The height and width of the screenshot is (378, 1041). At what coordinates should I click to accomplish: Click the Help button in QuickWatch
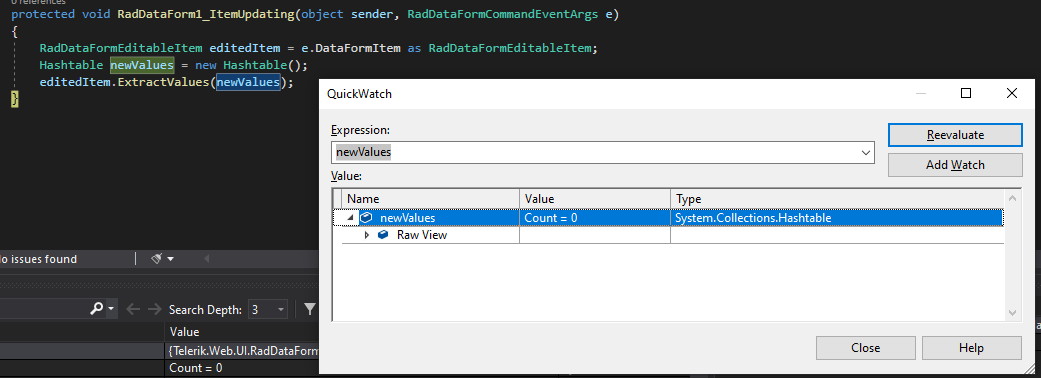click(x=971, y=348)
